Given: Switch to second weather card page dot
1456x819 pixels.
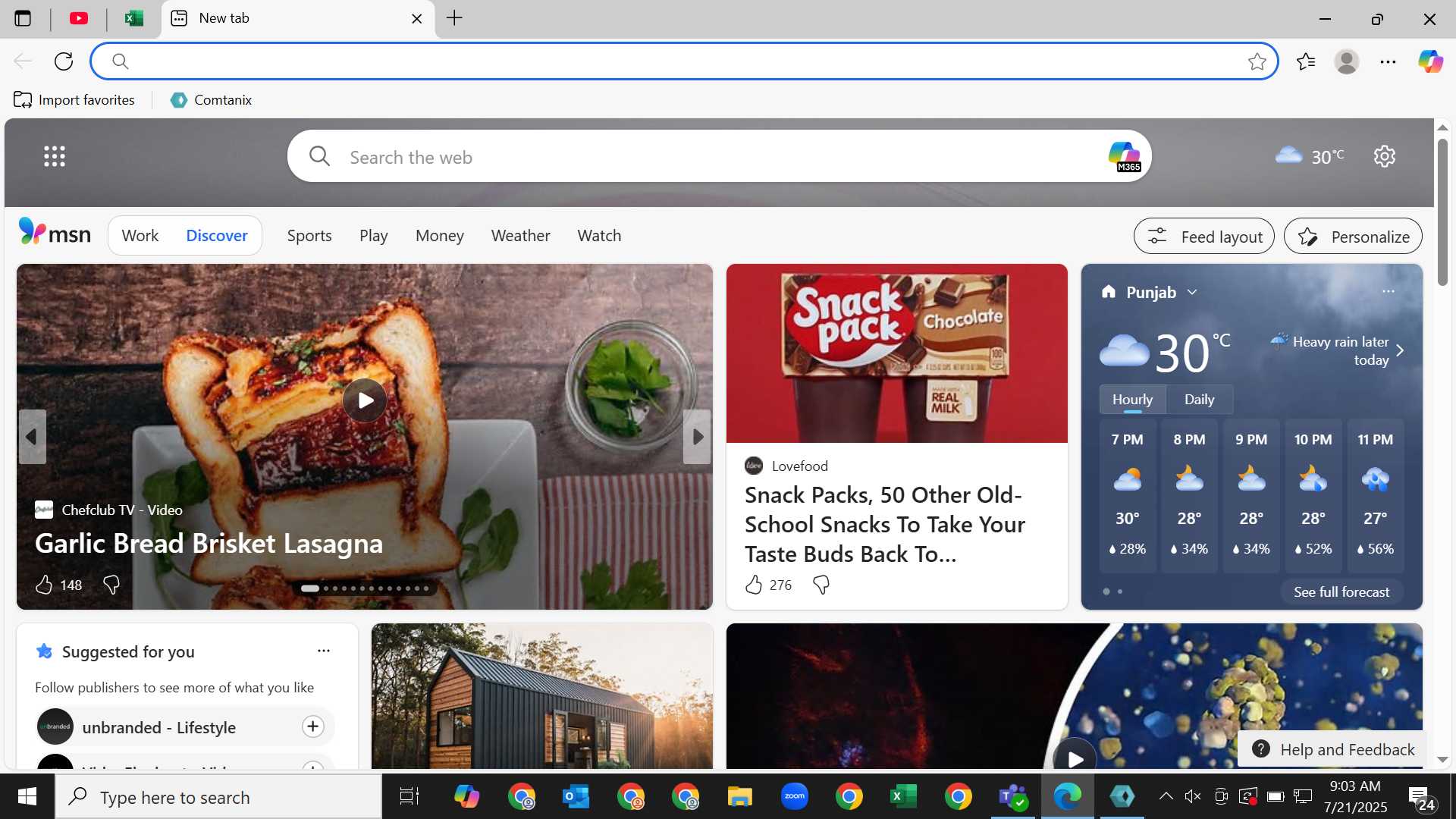Looking at the screenshot, I should 1120,591.
